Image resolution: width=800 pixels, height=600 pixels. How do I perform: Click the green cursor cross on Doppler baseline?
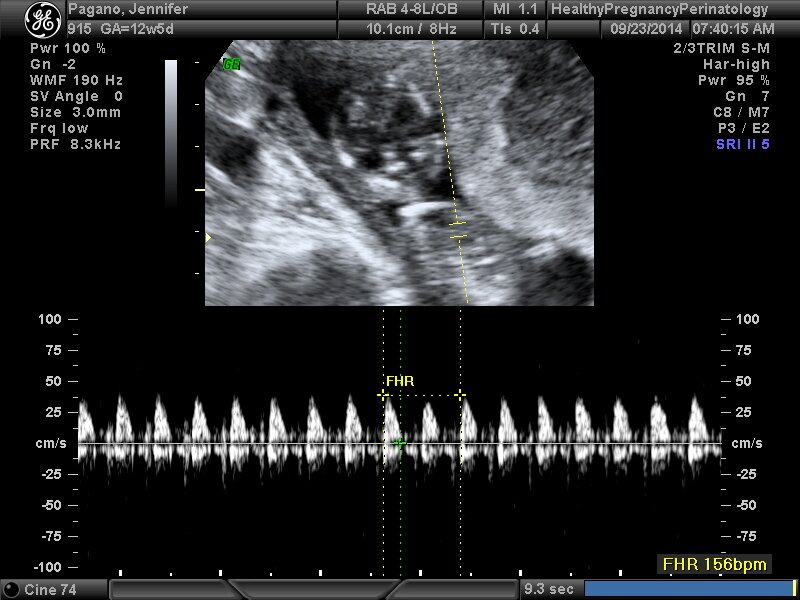[x=400, y=442]
